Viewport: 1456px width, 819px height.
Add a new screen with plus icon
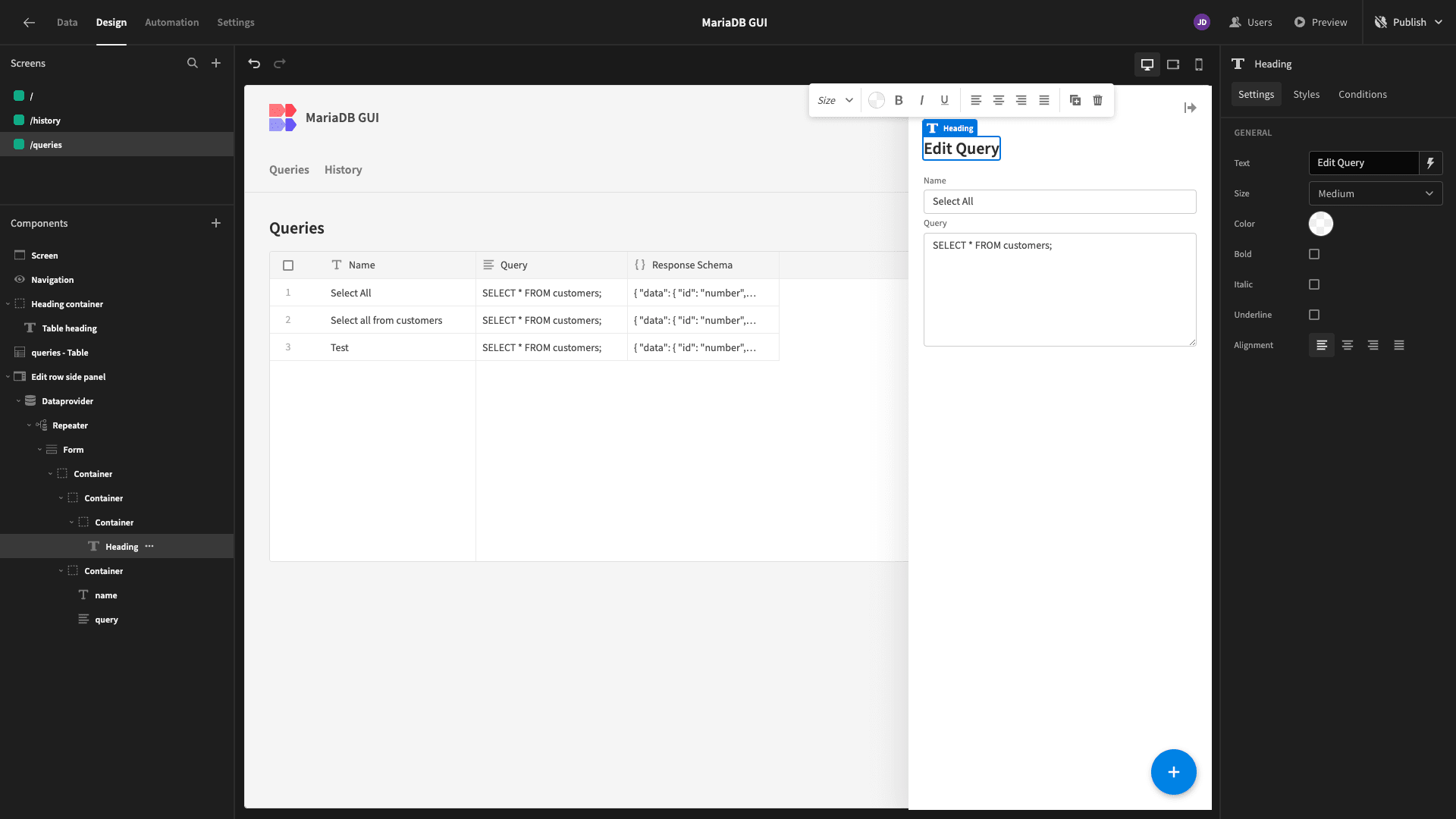[x=216, y=64]
